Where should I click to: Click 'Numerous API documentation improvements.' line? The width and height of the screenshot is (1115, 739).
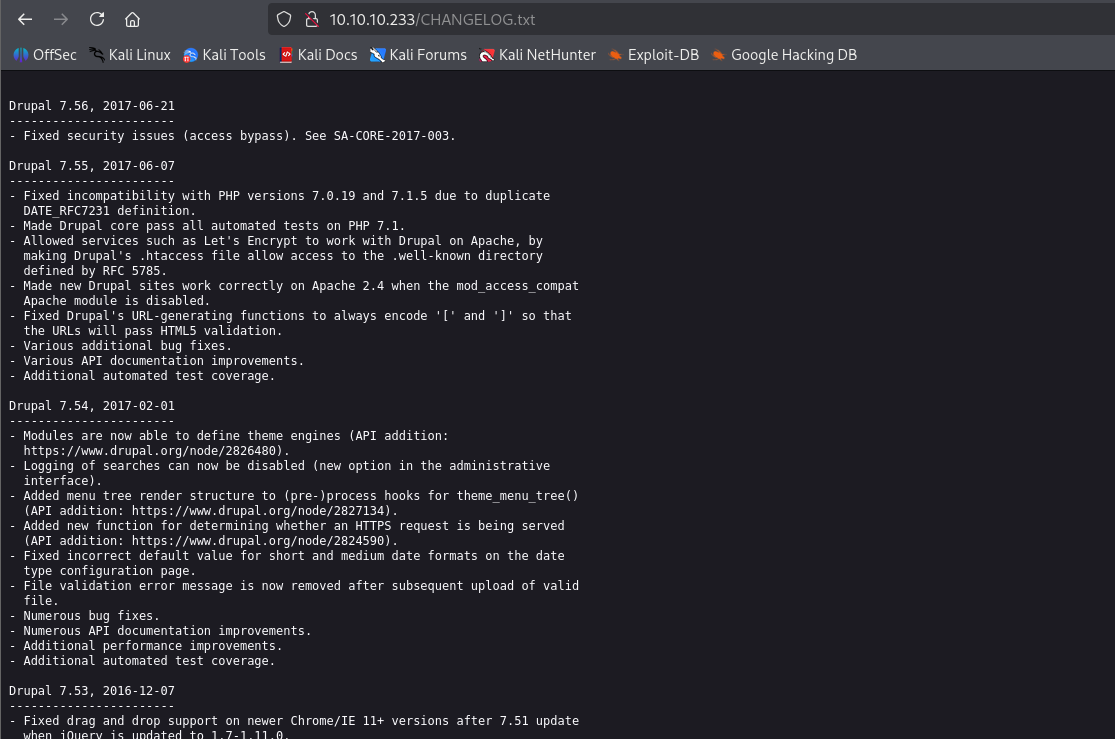(160, 631)
